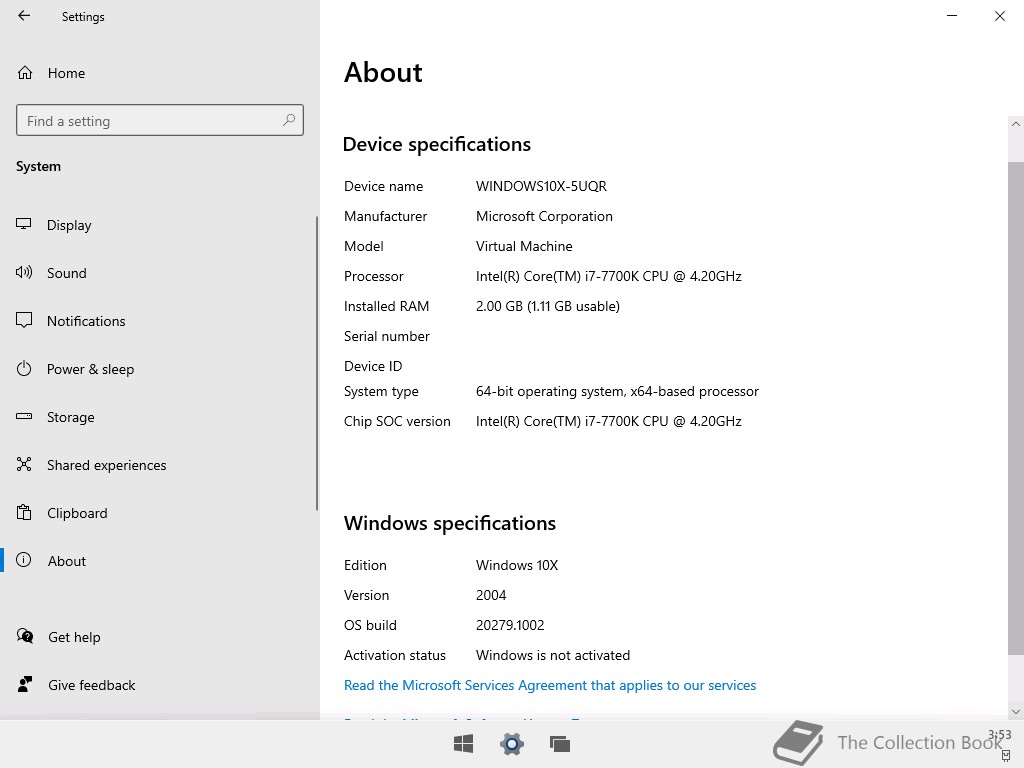Viewport: 1024px width, 768px height.
Task: Click the Installed RAM value 2.00 GB
Action: (x=548, y=306)
